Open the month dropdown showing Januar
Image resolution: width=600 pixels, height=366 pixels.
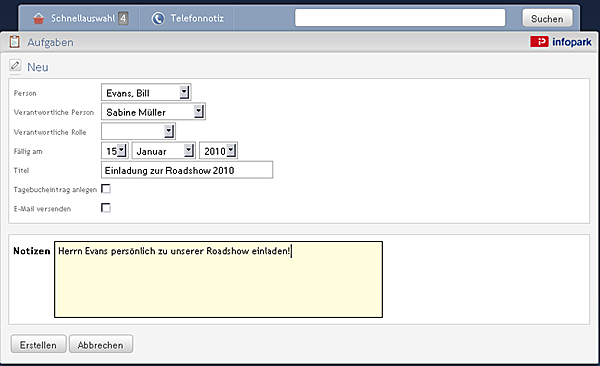164,150
